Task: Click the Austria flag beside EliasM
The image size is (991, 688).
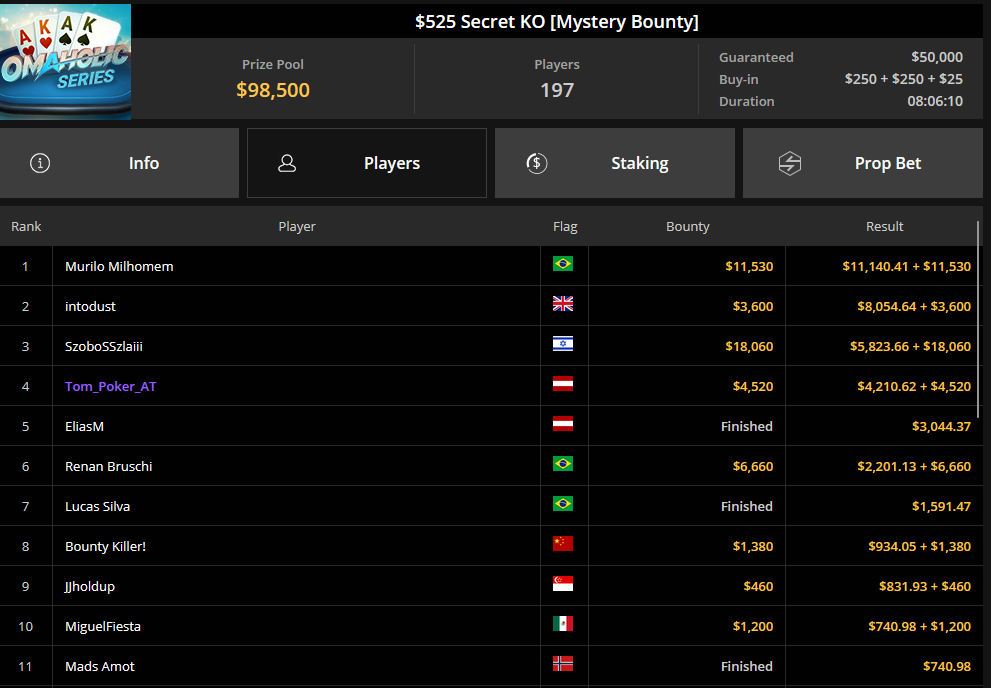Action: (x=562, y=424)
